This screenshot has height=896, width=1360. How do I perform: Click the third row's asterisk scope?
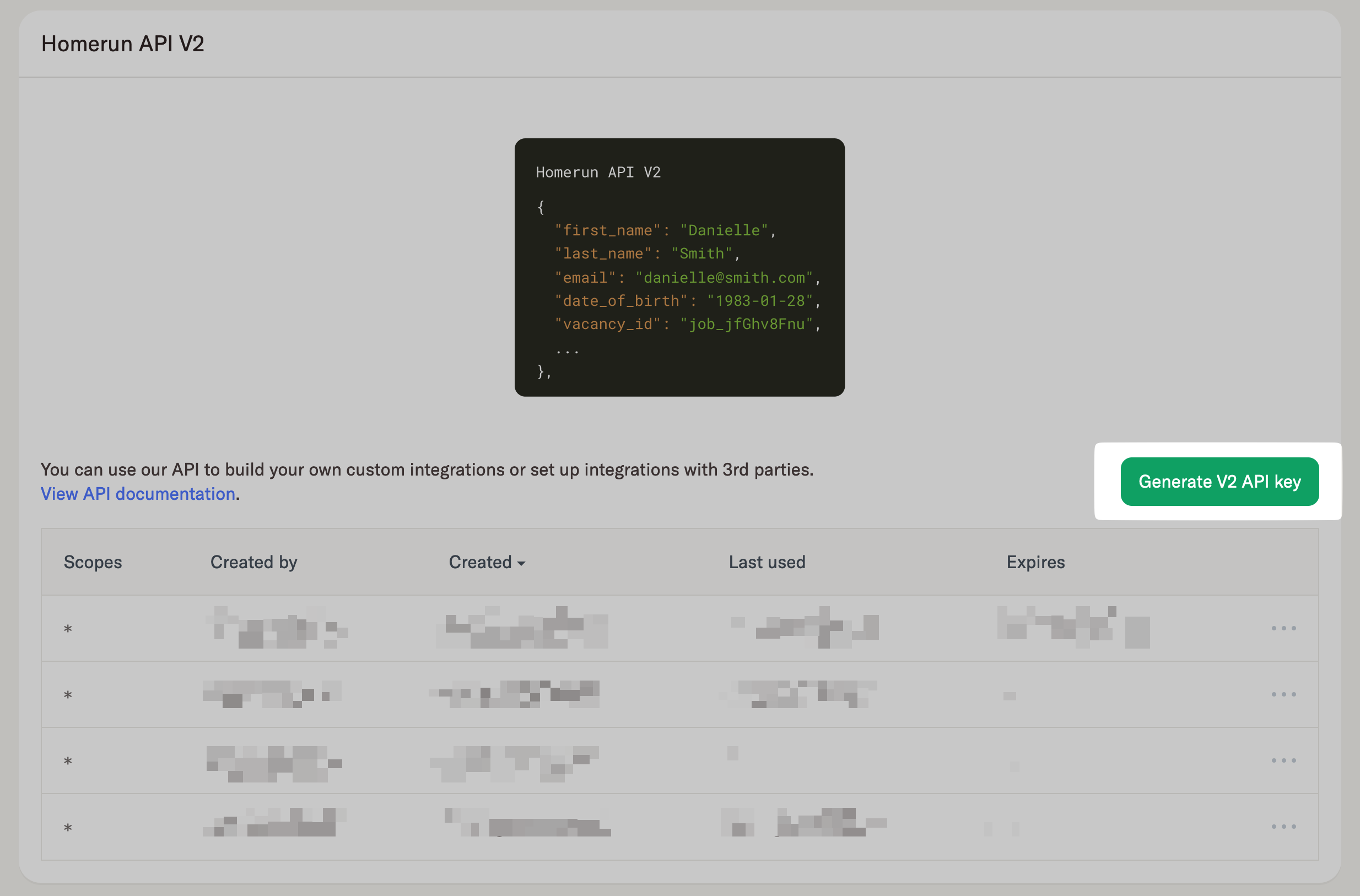tap(68, 762)
